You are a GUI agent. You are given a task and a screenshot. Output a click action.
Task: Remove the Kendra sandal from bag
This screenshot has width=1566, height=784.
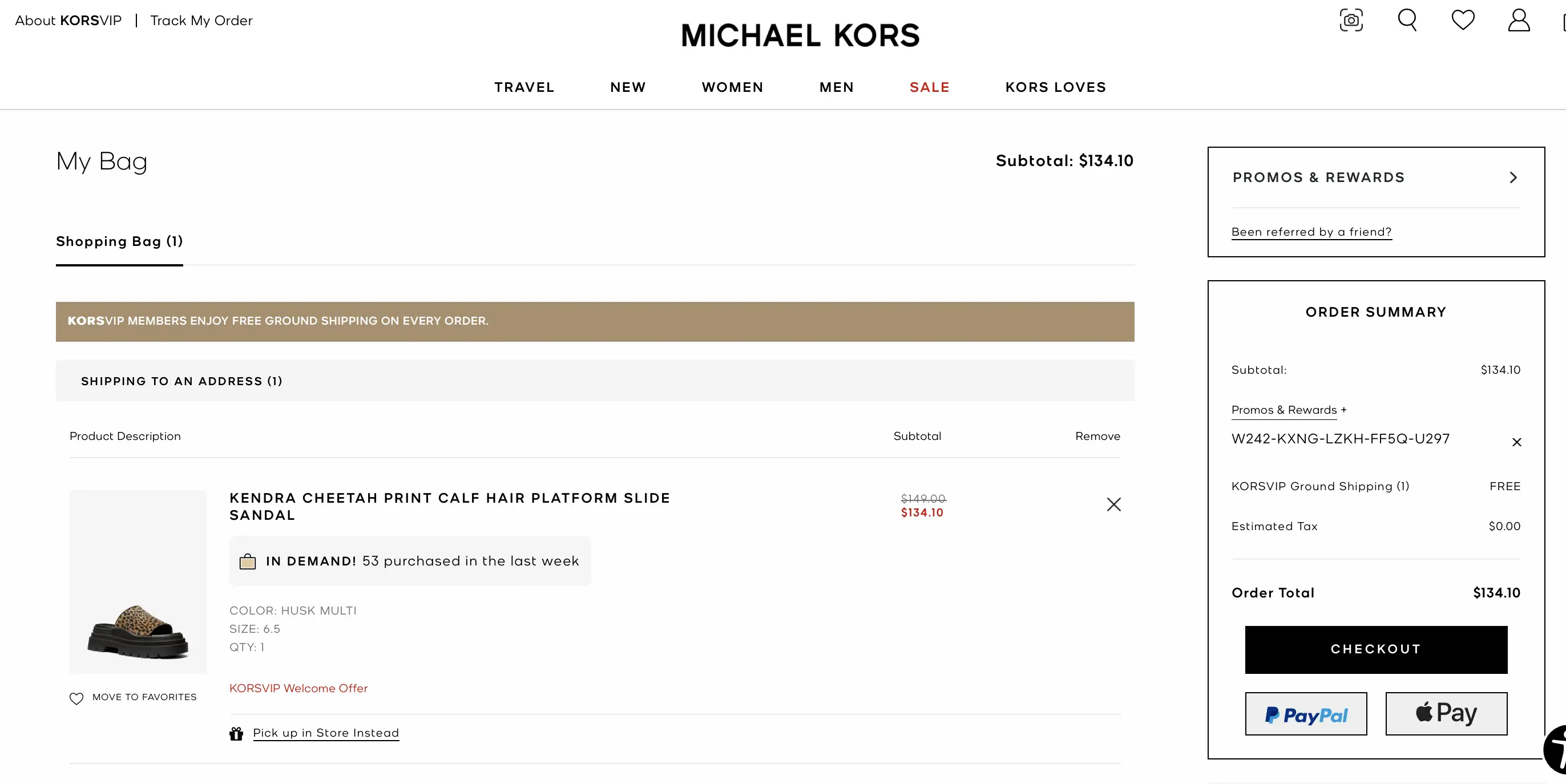pos(1113,504)
